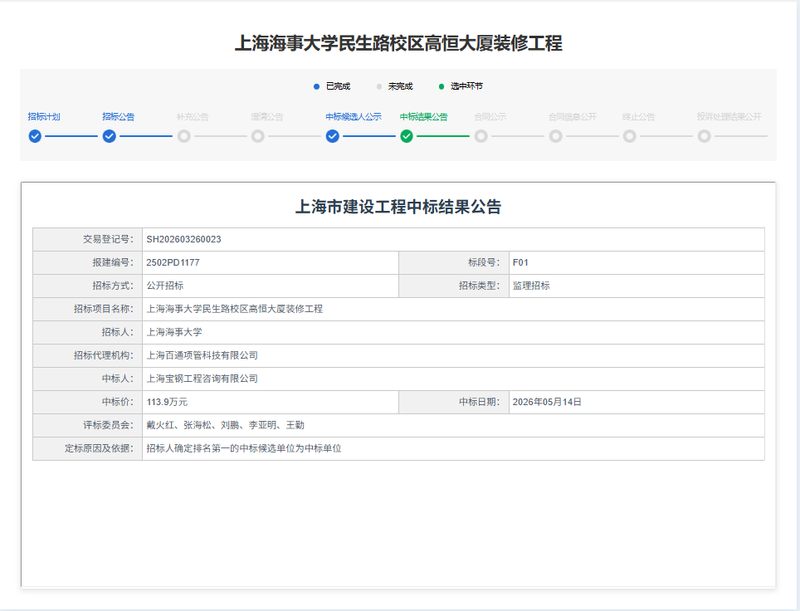Click the 标段号 field label
The height and width of the screenshot is (611, 800).
tap(484, 263)
